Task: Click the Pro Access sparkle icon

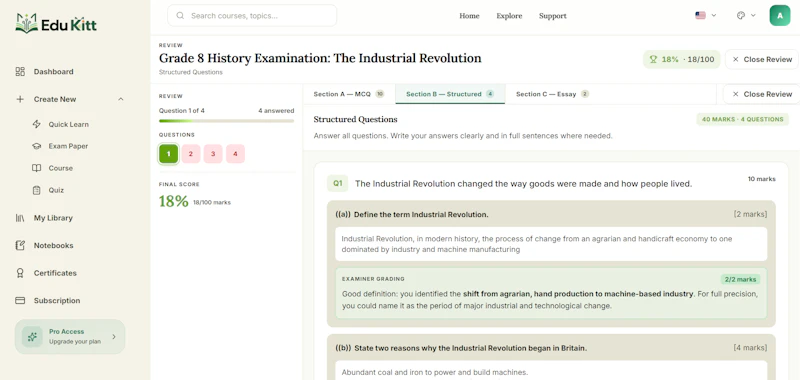Action: click(x=32, y=337)
